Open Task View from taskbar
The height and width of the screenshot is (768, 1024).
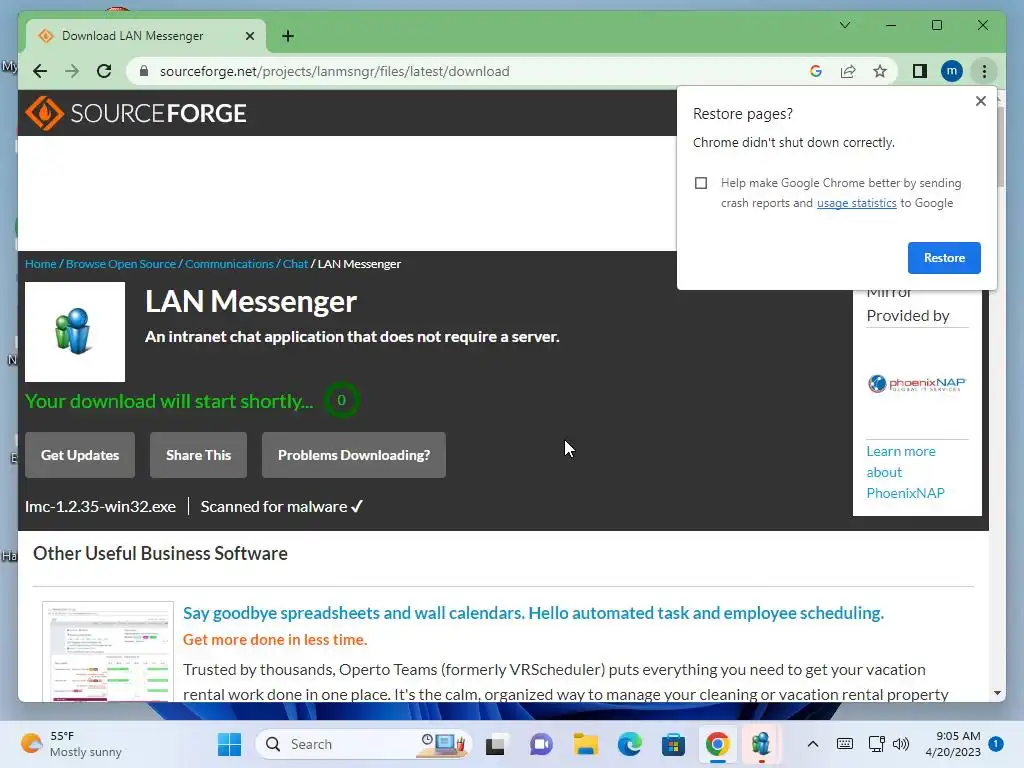coord(495,744)
